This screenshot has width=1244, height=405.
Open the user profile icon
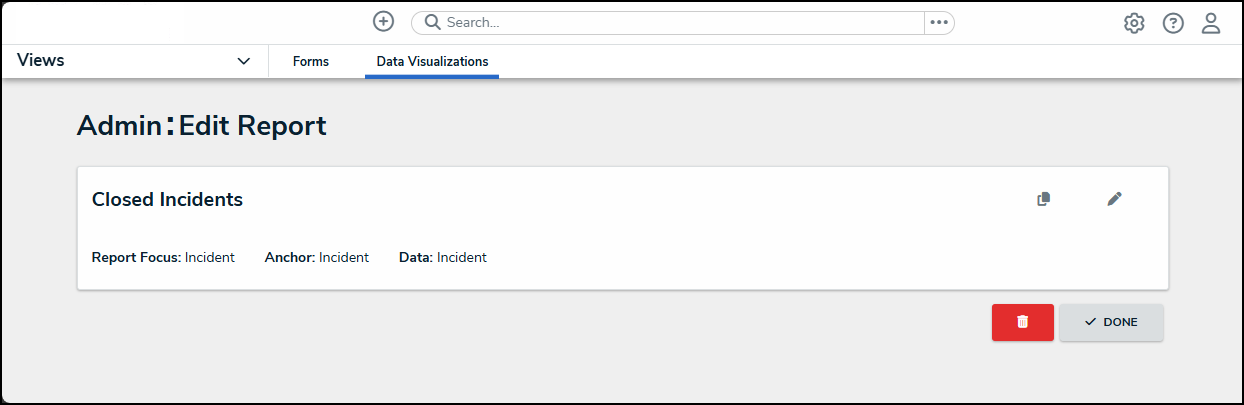pos(1211,24)
